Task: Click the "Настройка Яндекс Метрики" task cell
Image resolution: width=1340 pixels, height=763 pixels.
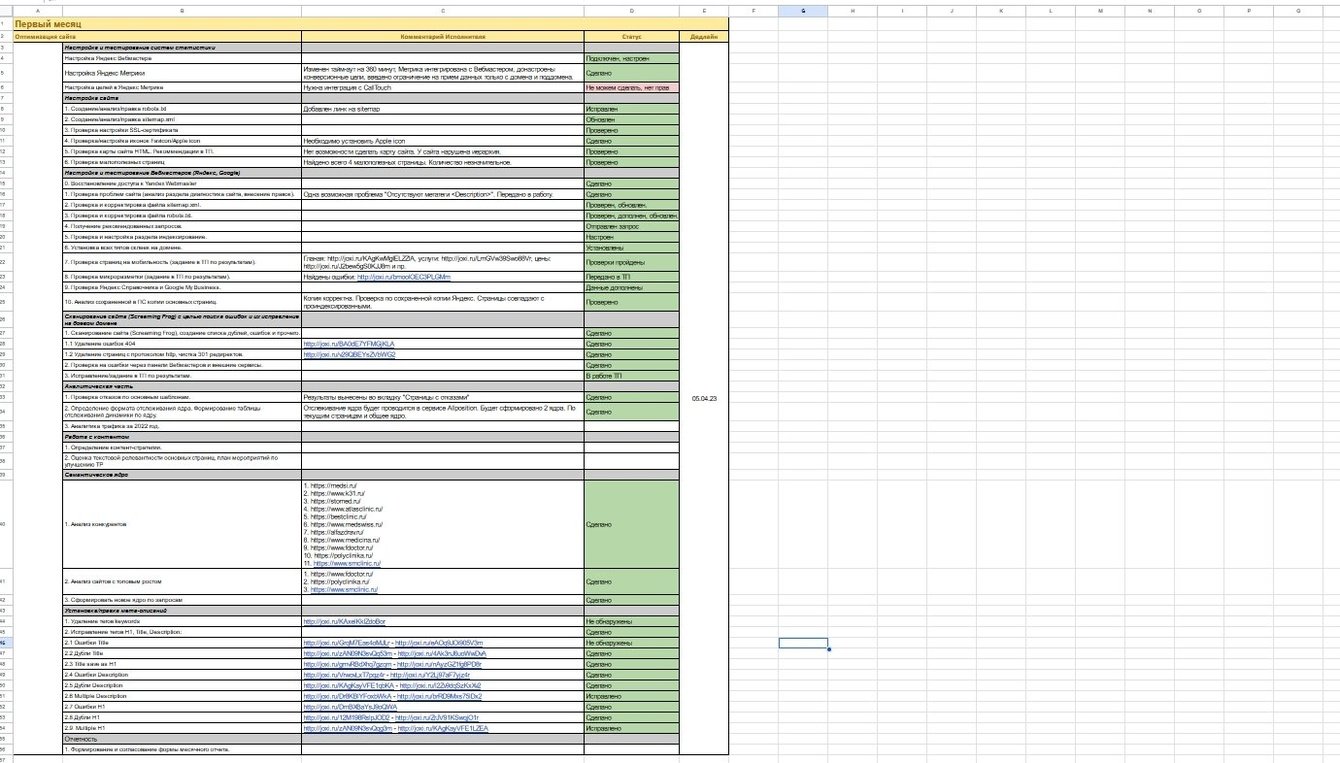Action: point(182,73)
